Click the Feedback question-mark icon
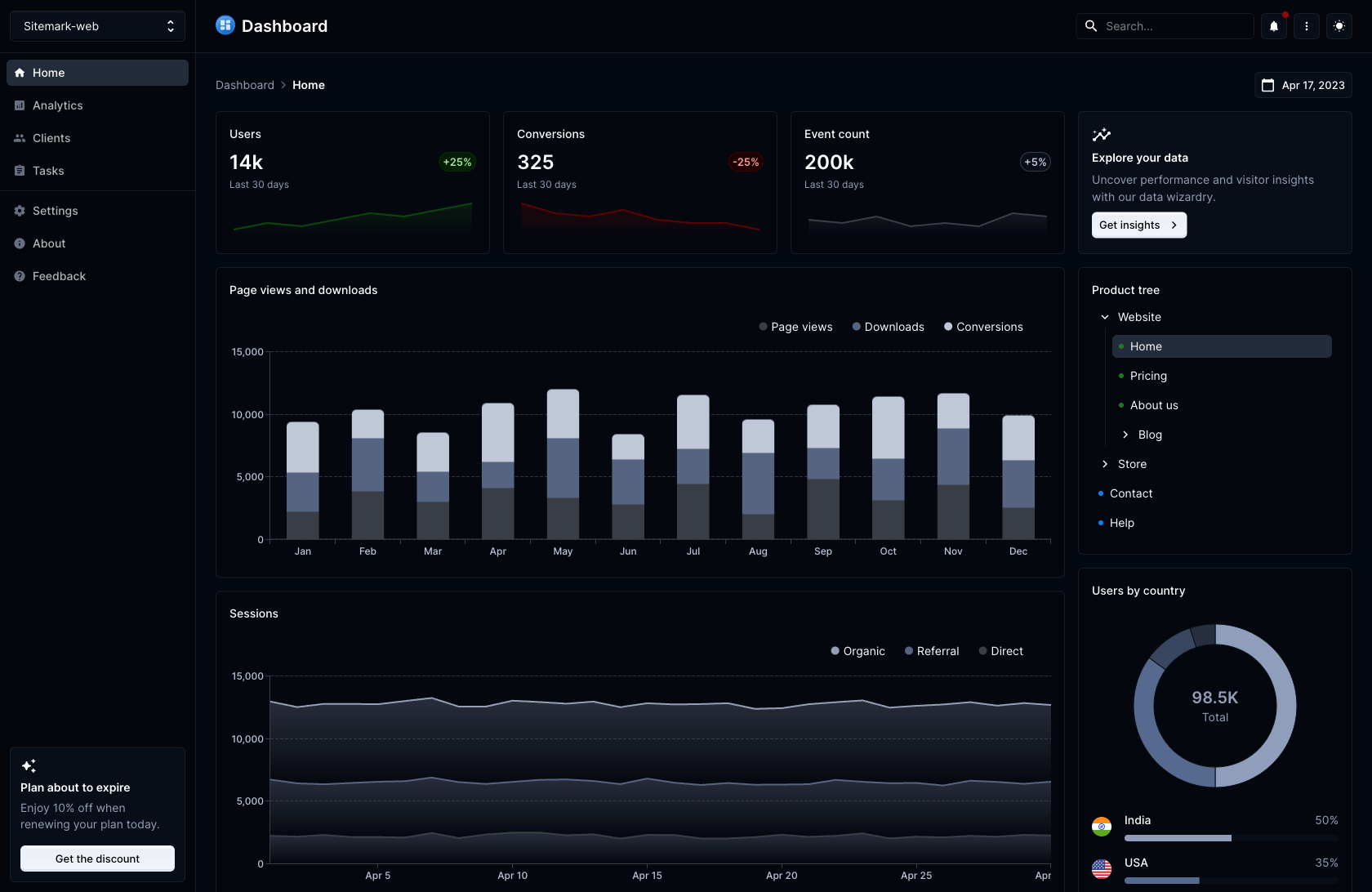1372x892 pixels. click(20, 276)
